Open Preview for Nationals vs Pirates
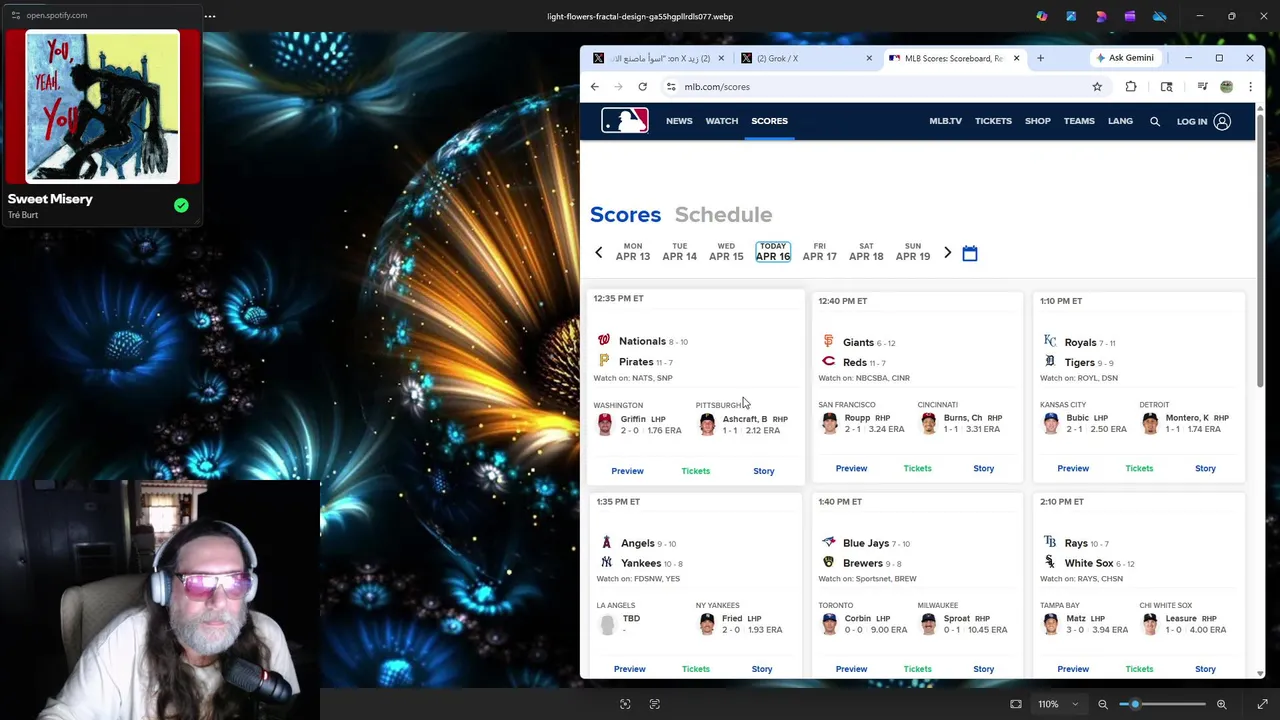This screenshot has height=720, width=1280. [x=627, y=471]
